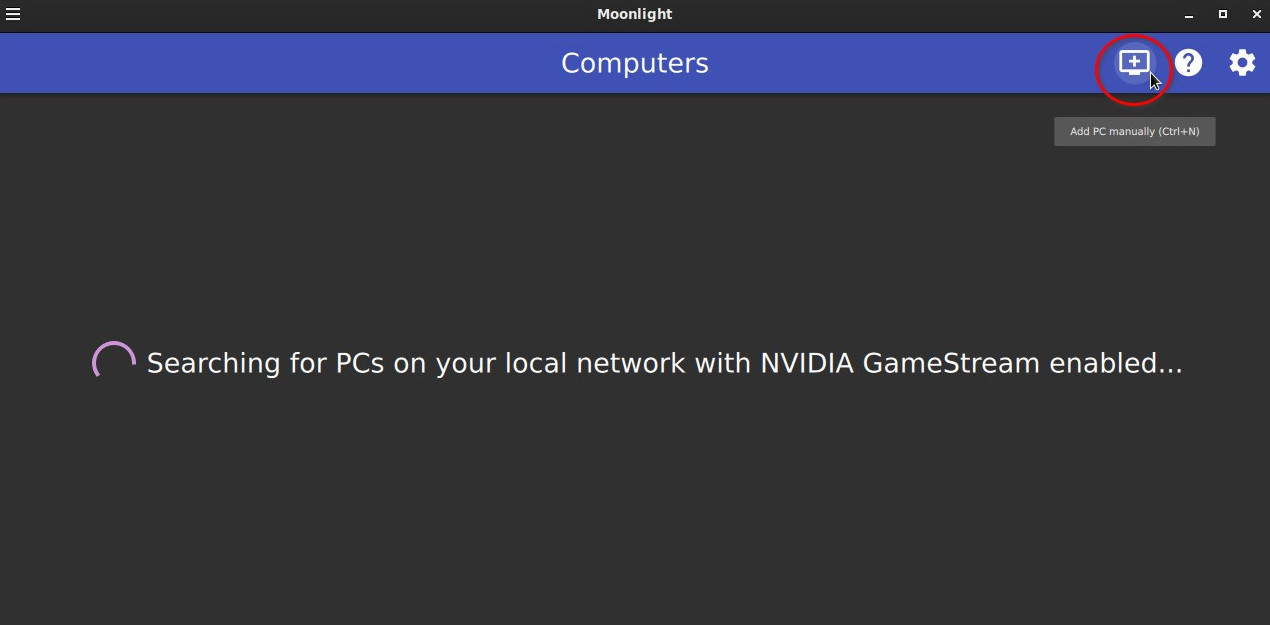
Task: Close the Moonlight window
Action: pyautogui.click(x=1254, y=14)
